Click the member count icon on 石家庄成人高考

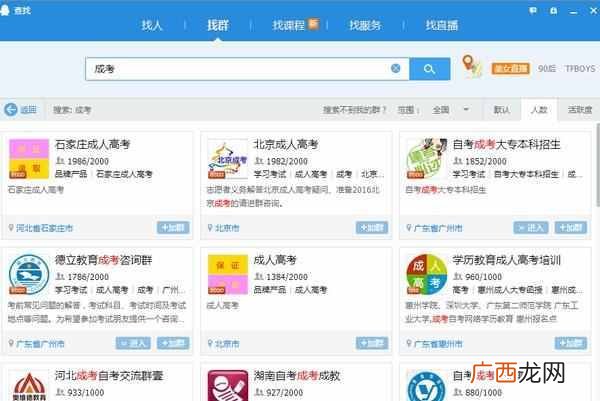(x=60, y=161)
